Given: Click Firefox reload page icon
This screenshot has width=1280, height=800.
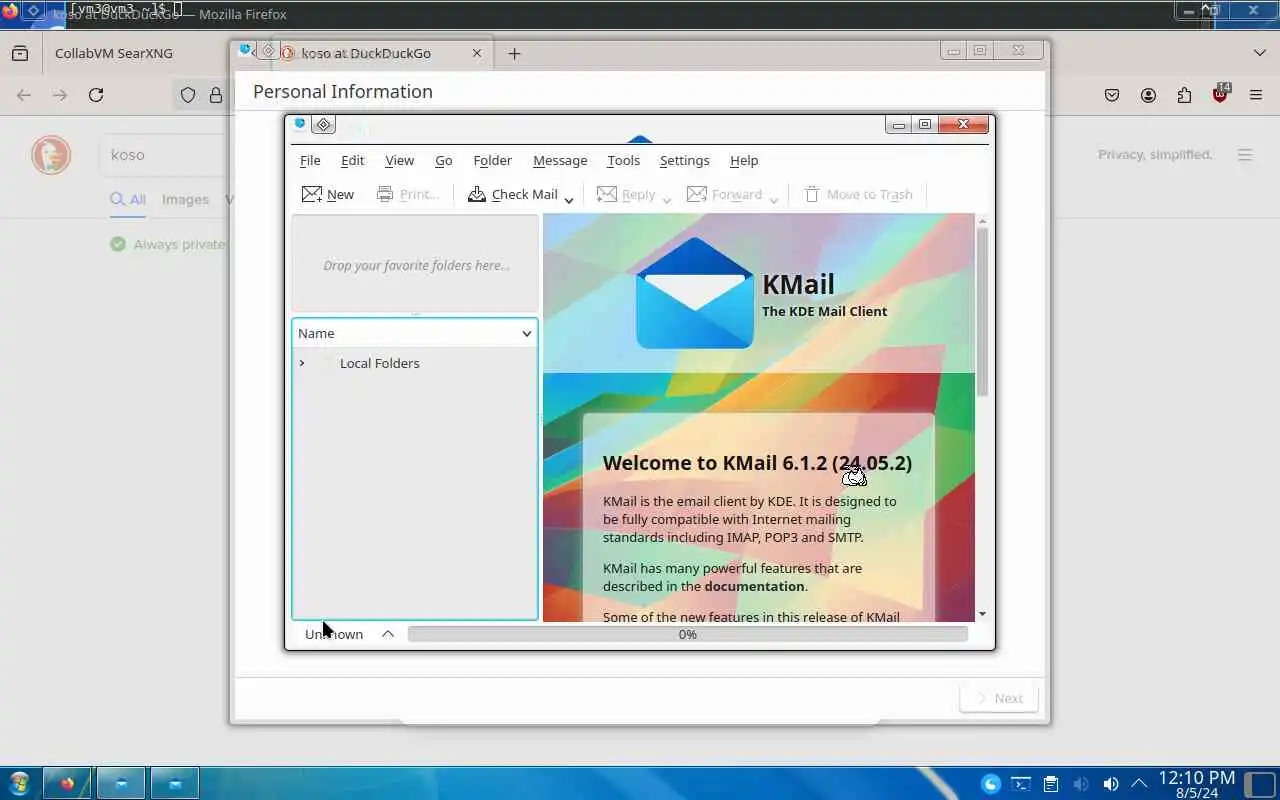Looking at the screenshot, I should 96,95.
